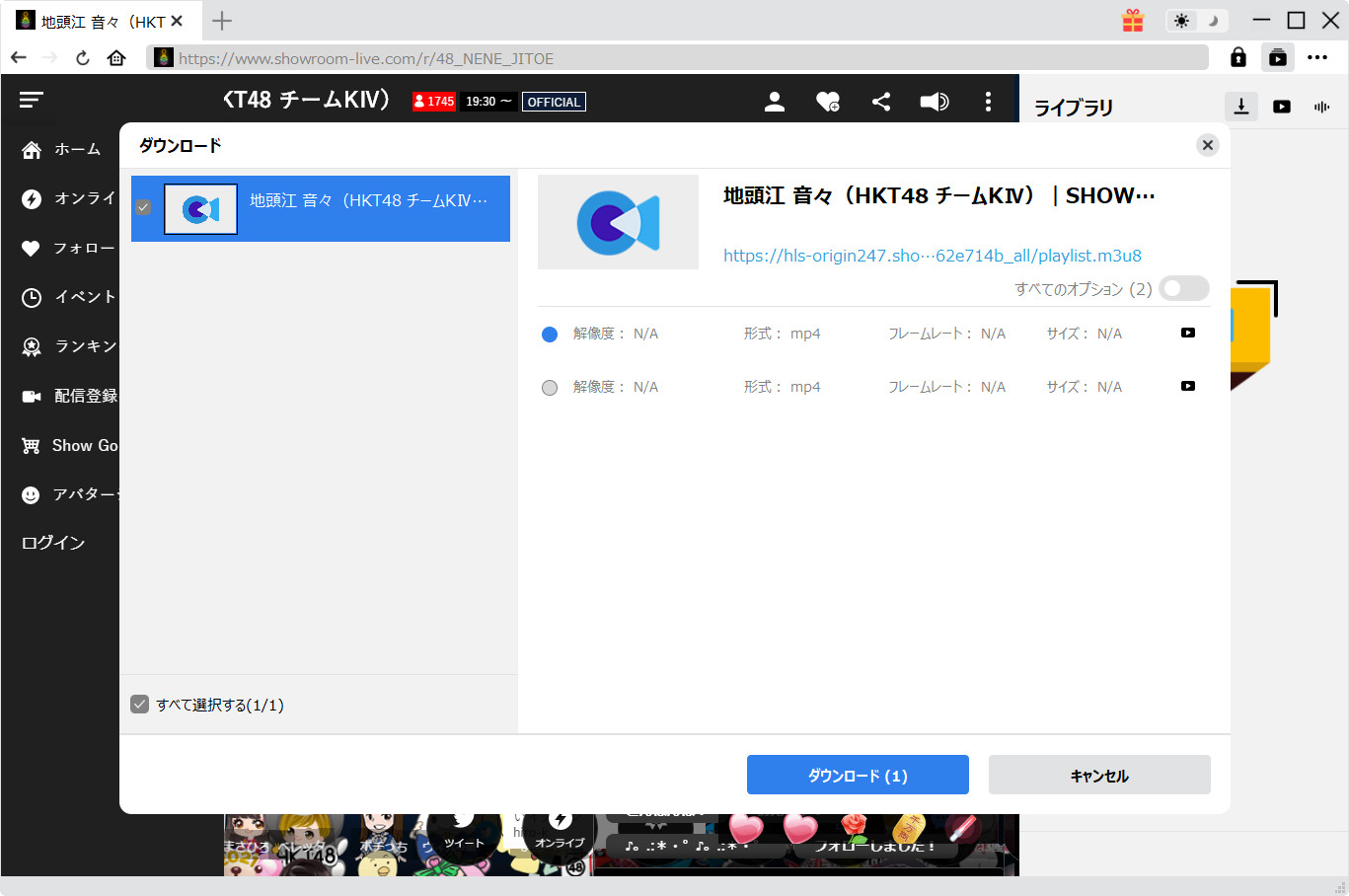Viewport: 1349px width, 896px height.
Task: Open the Showroom hamburger menu
Action: coord(32,100)
